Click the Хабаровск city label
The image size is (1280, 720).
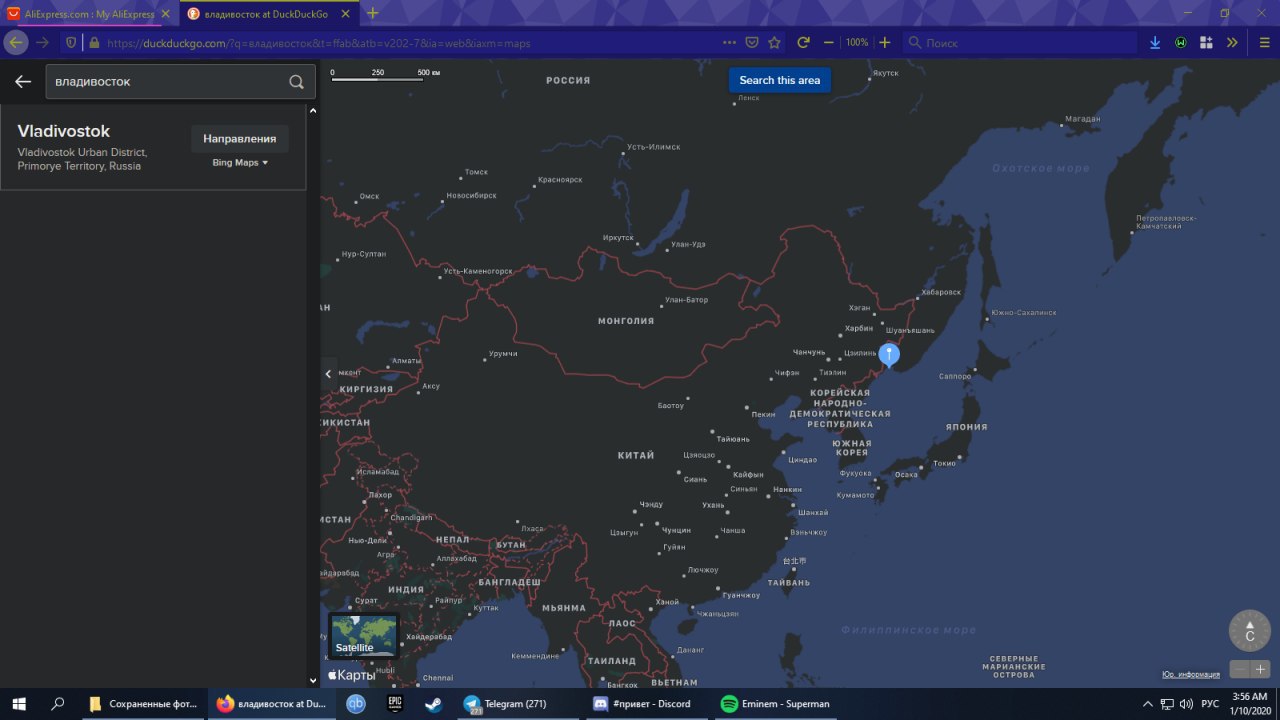point(941,292)
